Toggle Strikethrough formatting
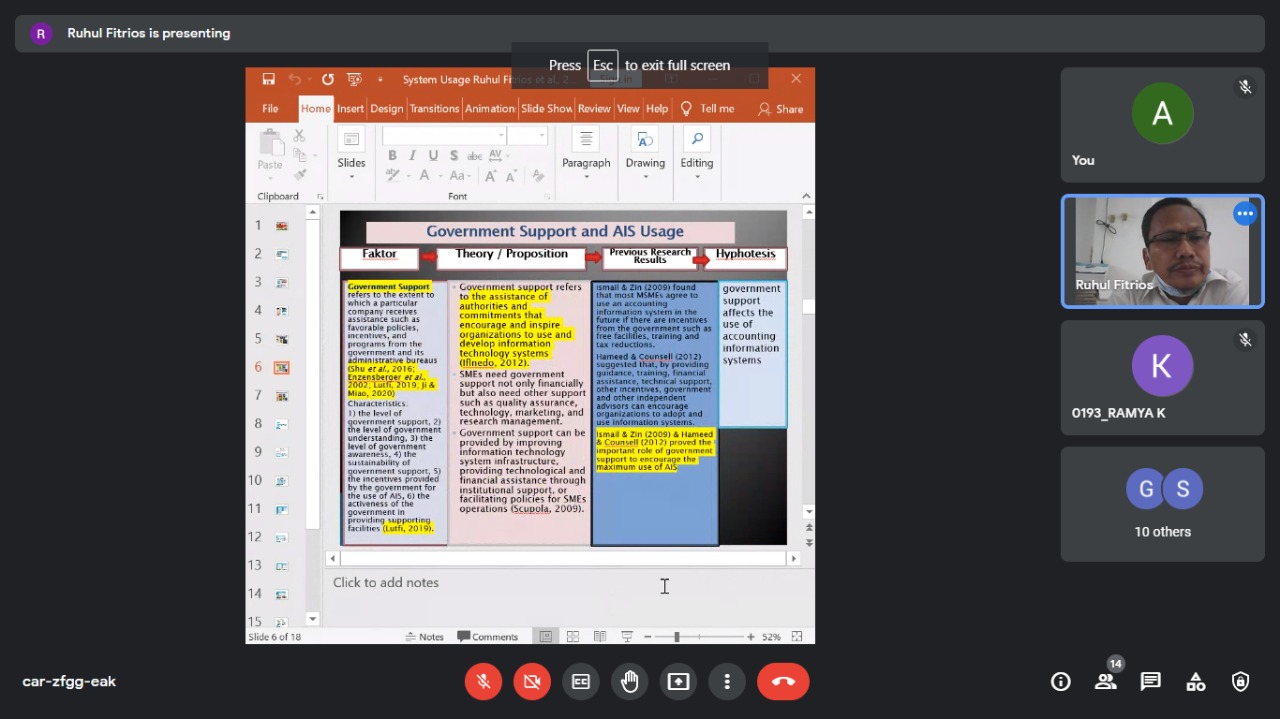This screenshot has height=719, width=1280. click(474, 155)
